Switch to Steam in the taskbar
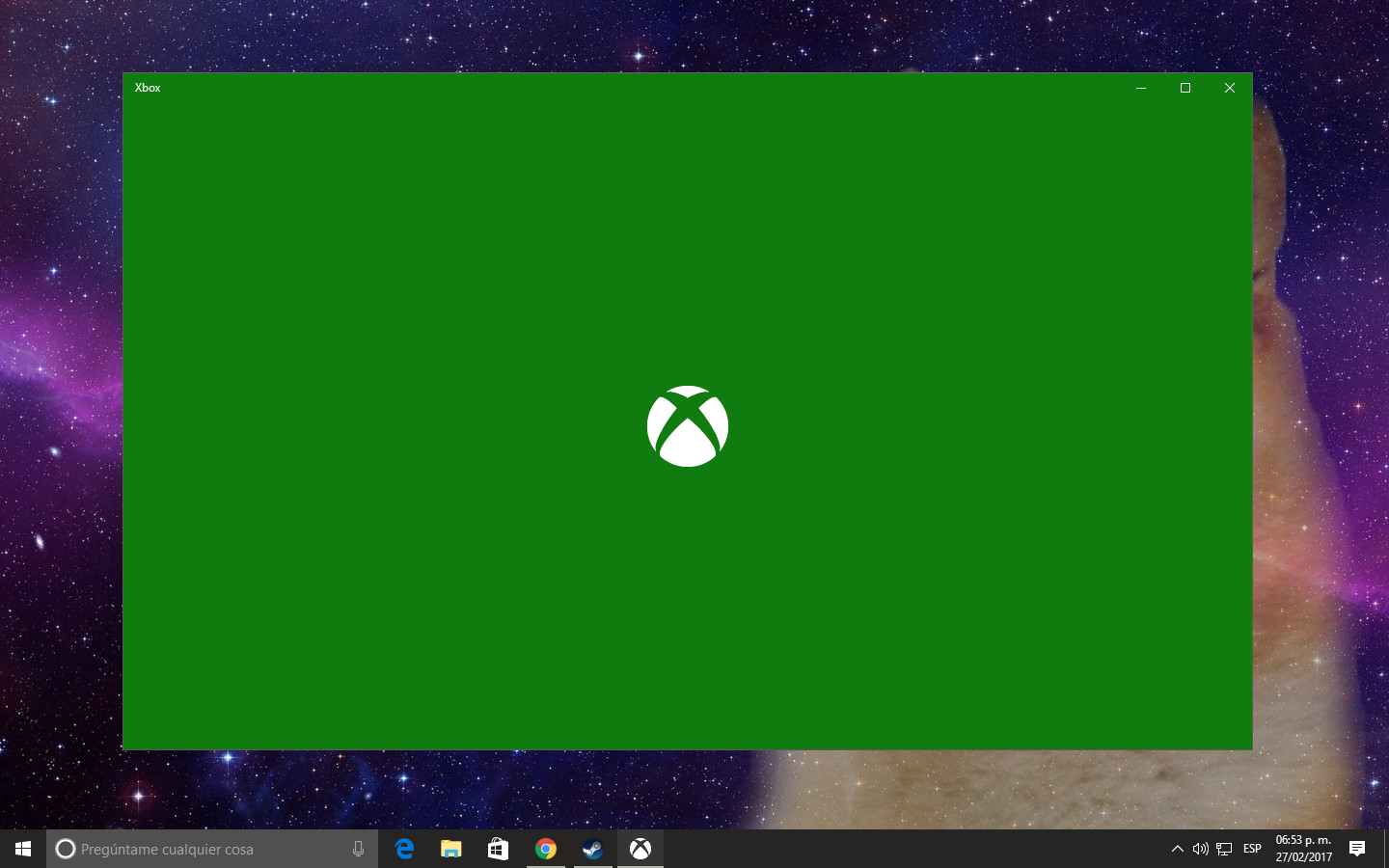 [592, 849]
